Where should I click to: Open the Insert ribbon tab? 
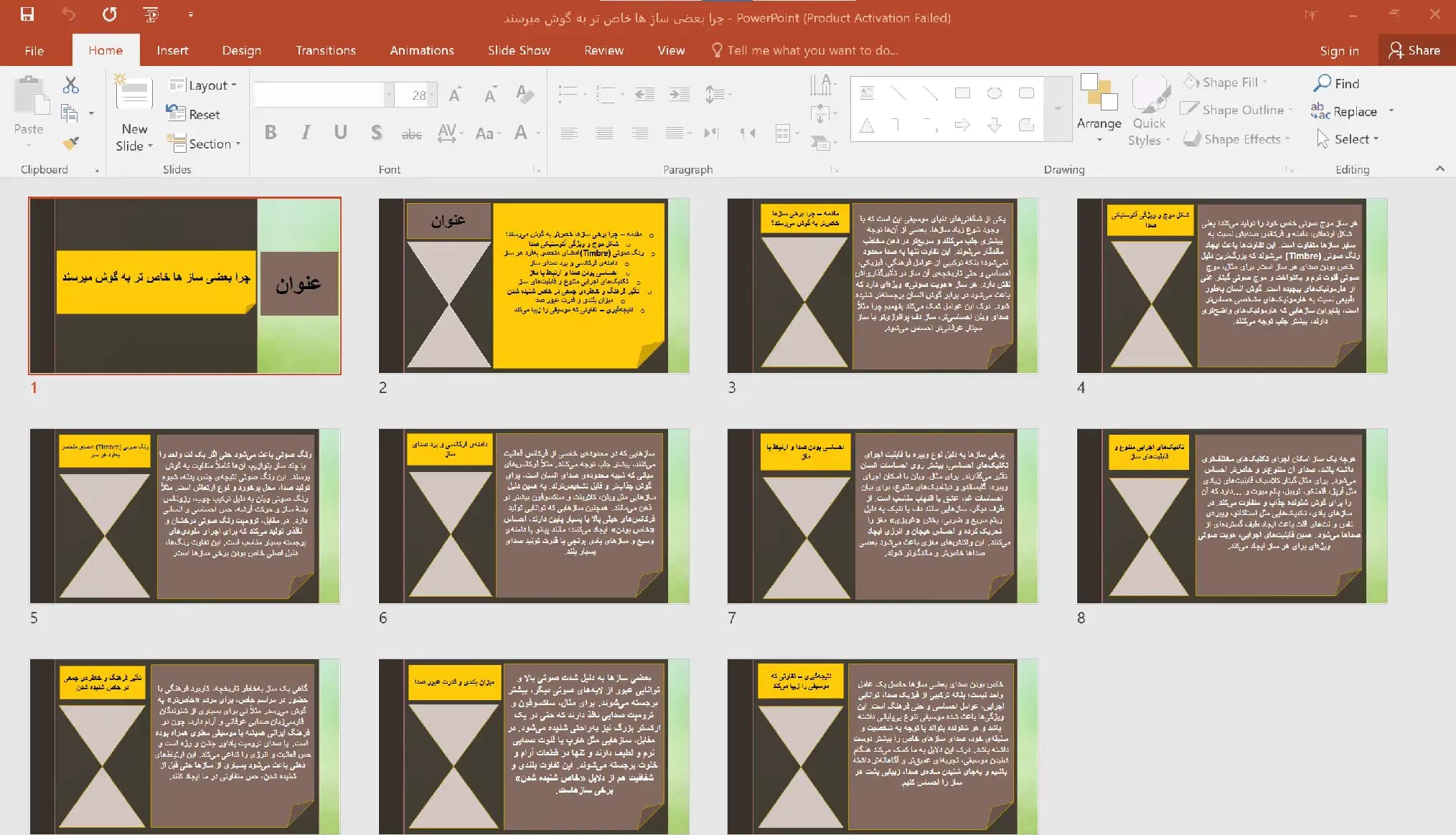click(x=172, y=50)
